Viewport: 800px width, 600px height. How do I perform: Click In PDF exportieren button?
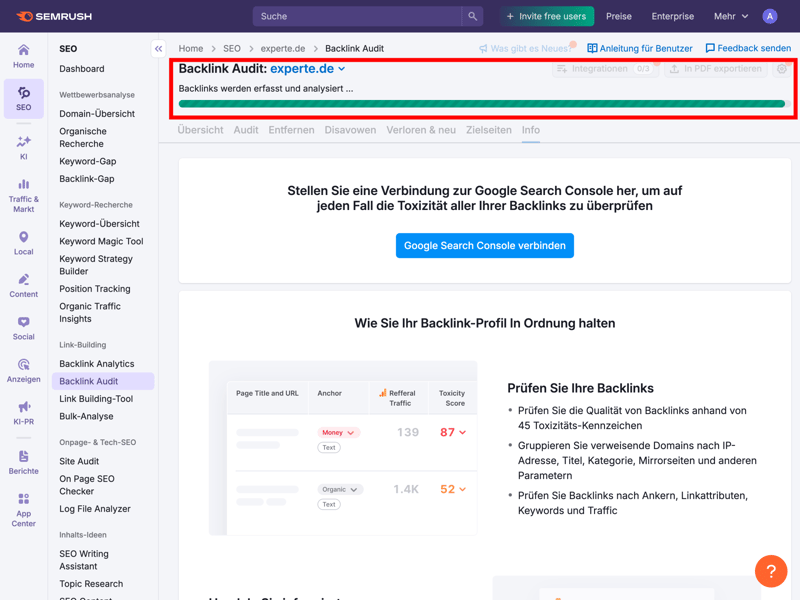(716, 68)
